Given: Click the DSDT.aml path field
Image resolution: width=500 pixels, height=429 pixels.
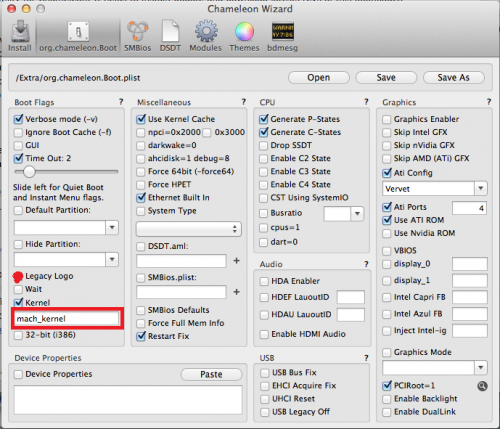Looking at the screenshot, I should pos(181,261).
